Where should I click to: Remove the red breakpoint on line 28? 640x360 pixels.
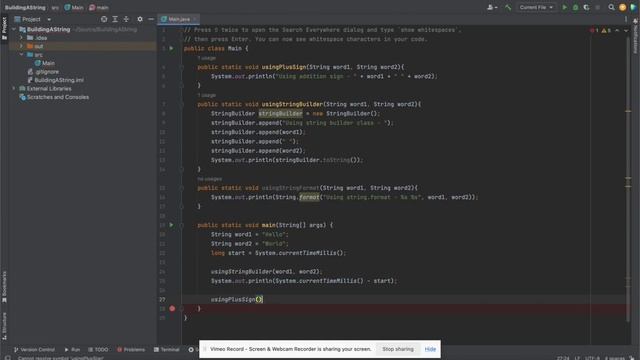[x=172, y=309]
